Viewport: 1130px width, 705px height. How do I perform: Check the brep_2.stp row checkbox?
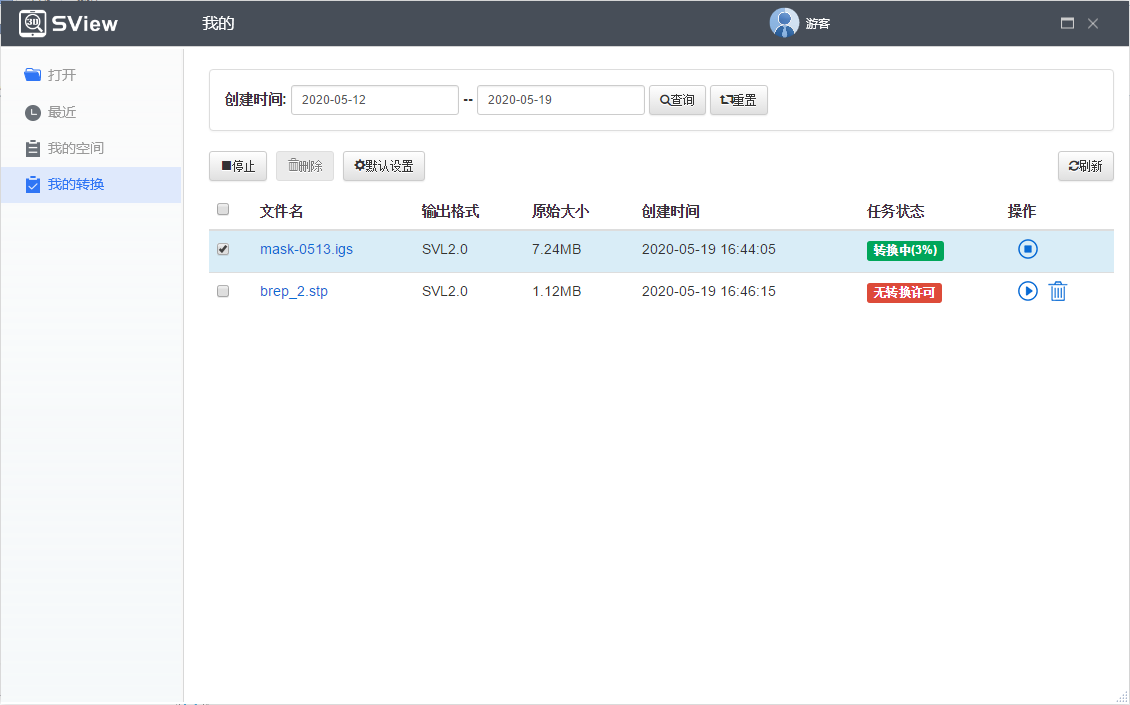223,291
